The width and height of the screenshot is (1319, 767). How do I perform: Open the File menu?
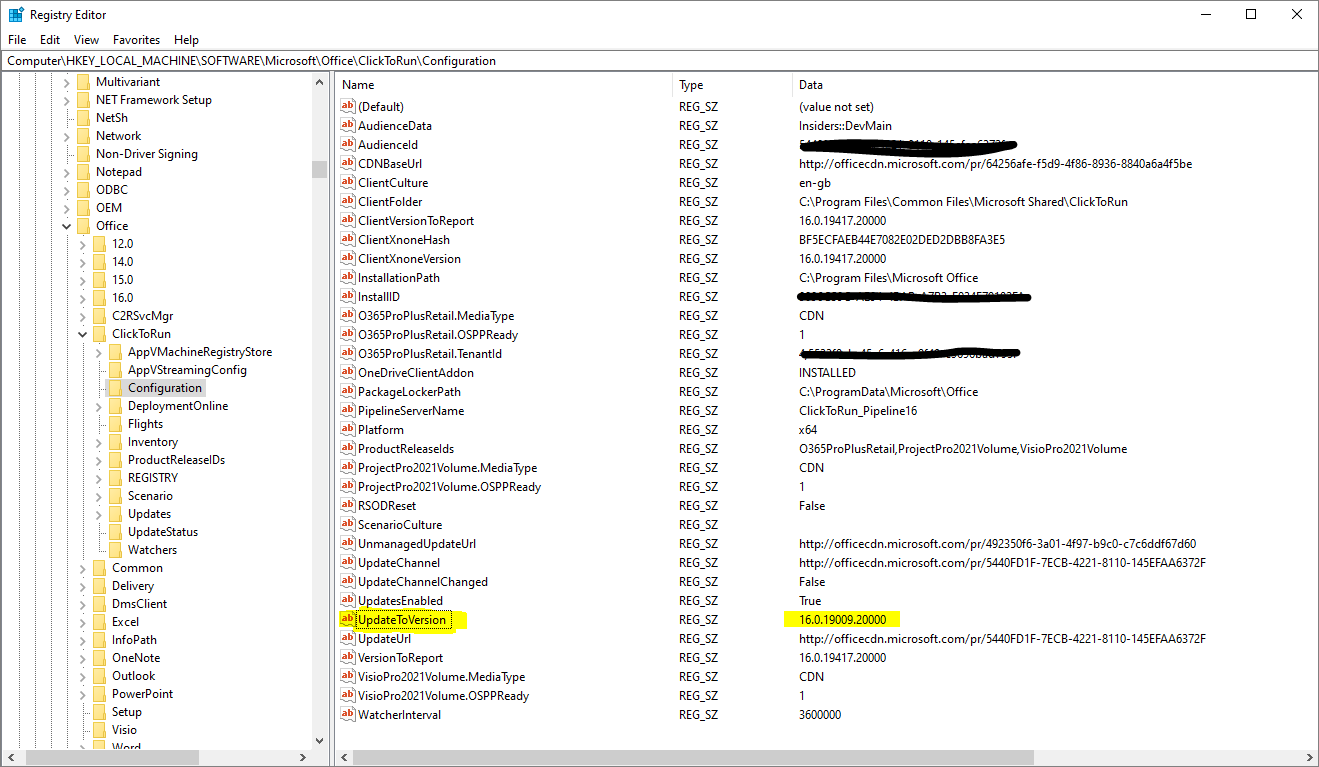click(17, 40)
